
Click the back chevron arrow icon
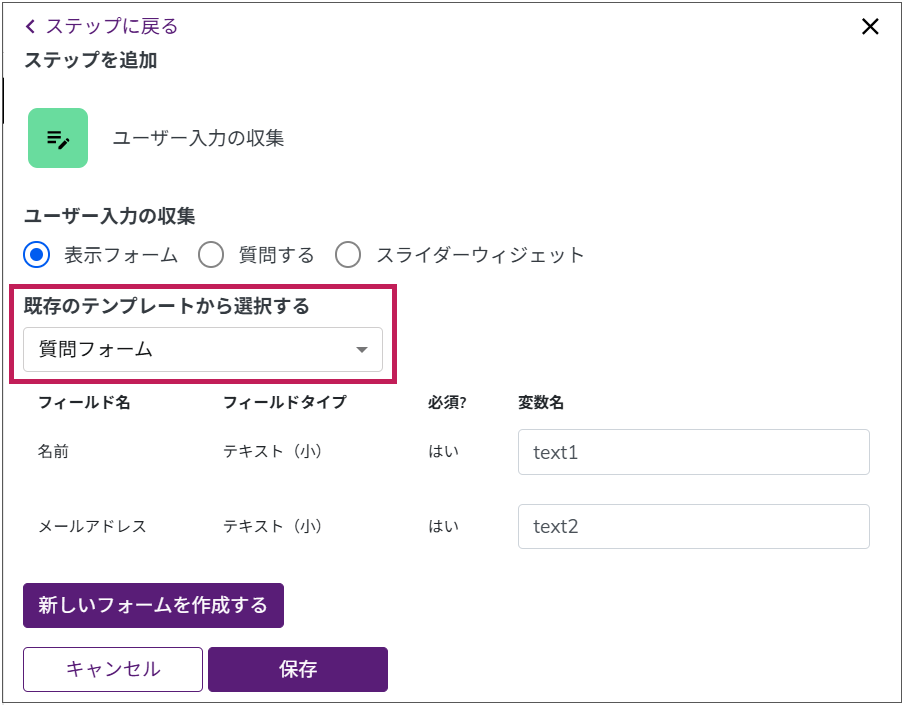click(30, 27)
